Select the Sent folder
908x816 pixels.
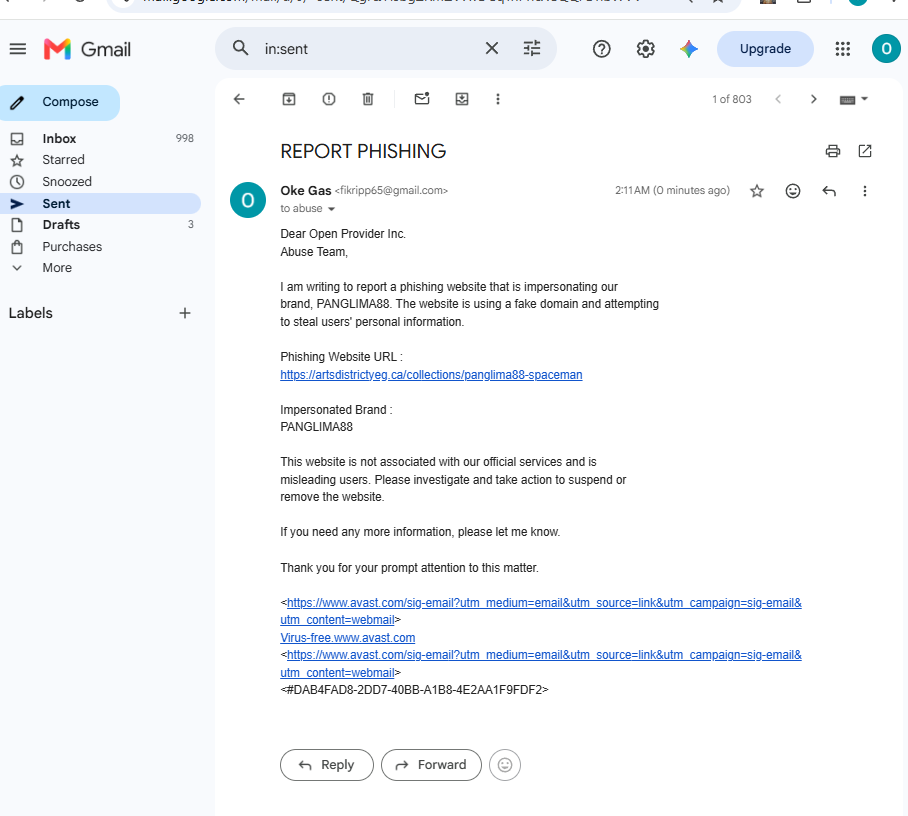tap(100, 203)
